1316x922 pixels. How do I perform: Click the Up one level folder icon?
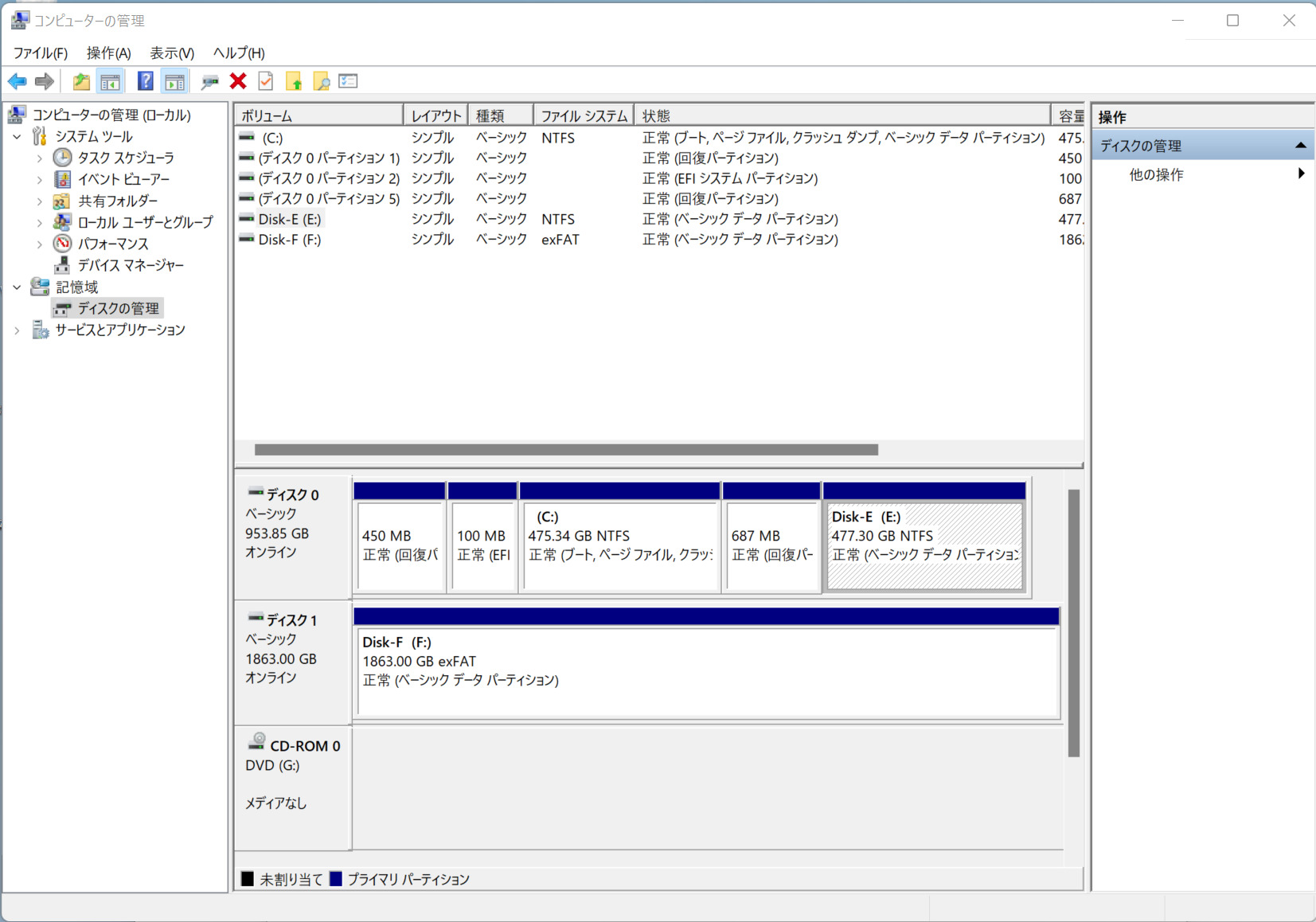coord(81,81)
